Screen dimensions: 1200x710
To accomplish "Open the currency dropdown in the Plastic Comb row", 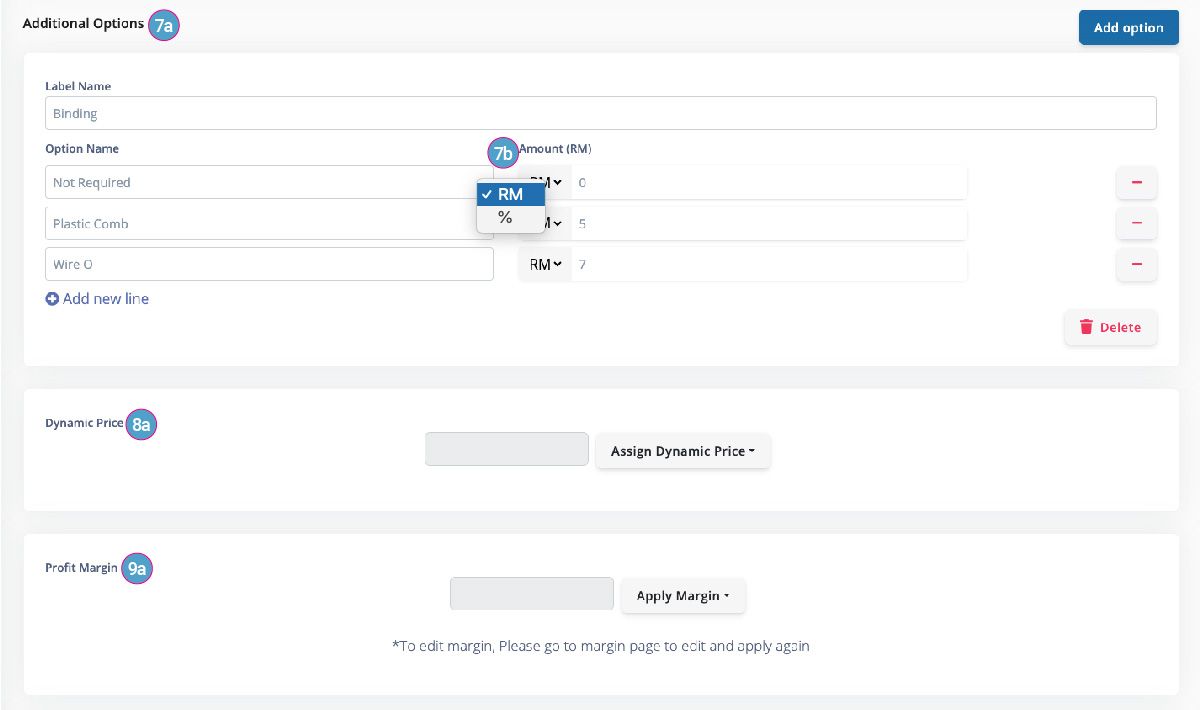I will click(558, 223).
